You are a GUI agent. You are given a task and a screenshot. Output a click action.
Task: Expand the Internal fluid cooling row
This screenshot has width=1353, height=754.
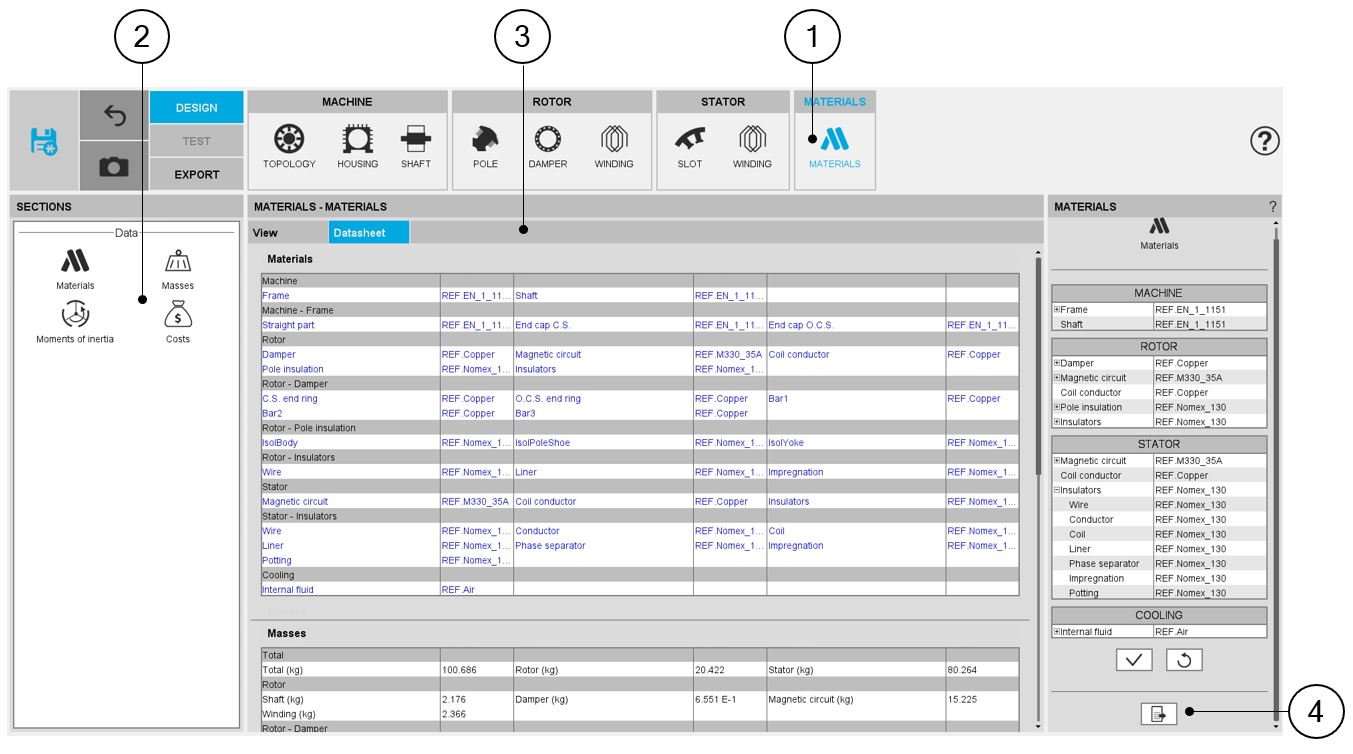pyautogui.click(x=1057, y=632)
